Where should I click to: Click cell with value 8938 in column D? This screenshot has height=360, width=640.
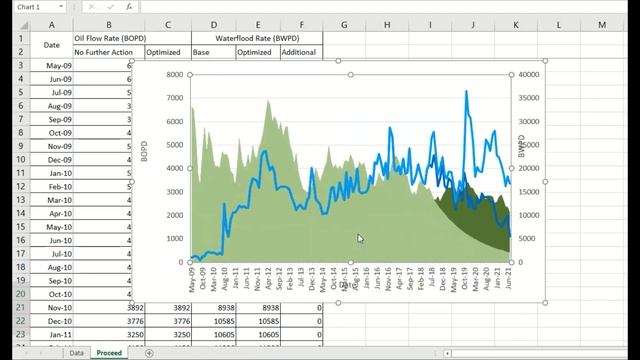pyautogui.click(x=213, y=308)
